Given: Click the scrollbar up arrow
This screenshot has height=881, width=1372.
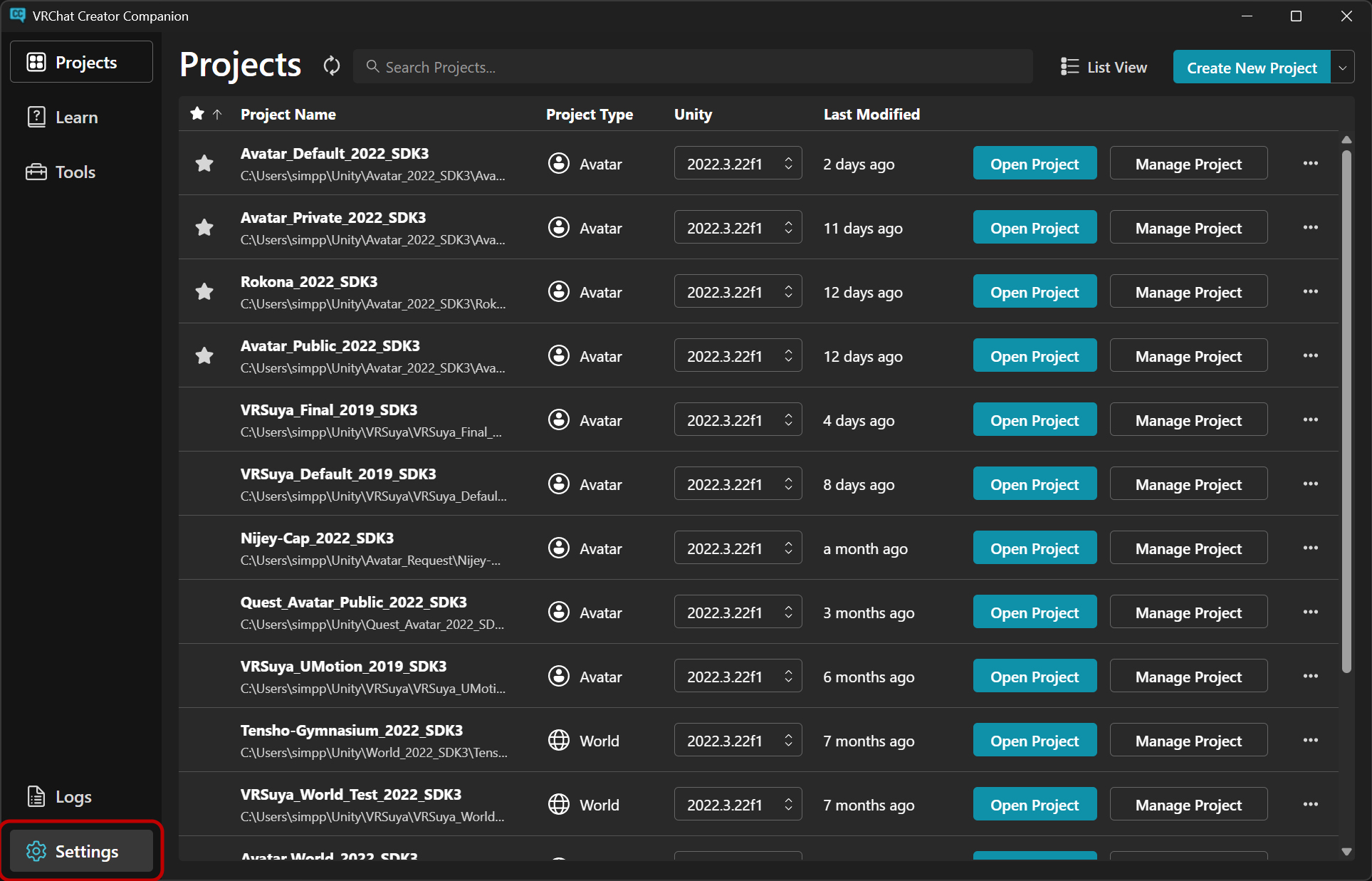Looking at the screenshot, I should (x=1346, y=140).
